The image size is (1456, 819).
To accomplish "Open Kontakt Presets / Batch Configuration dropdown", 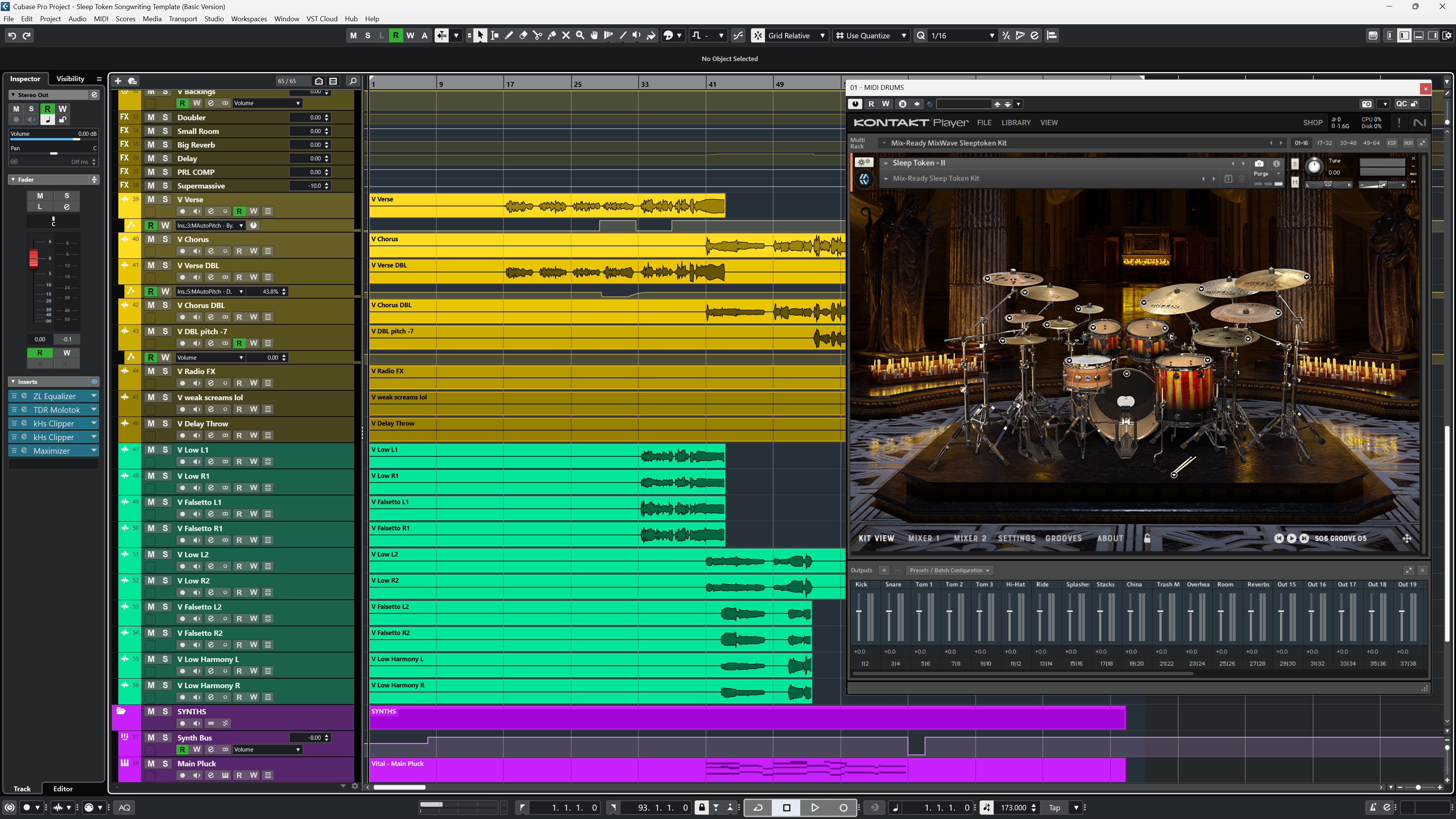I will click(x=950, y=571).
